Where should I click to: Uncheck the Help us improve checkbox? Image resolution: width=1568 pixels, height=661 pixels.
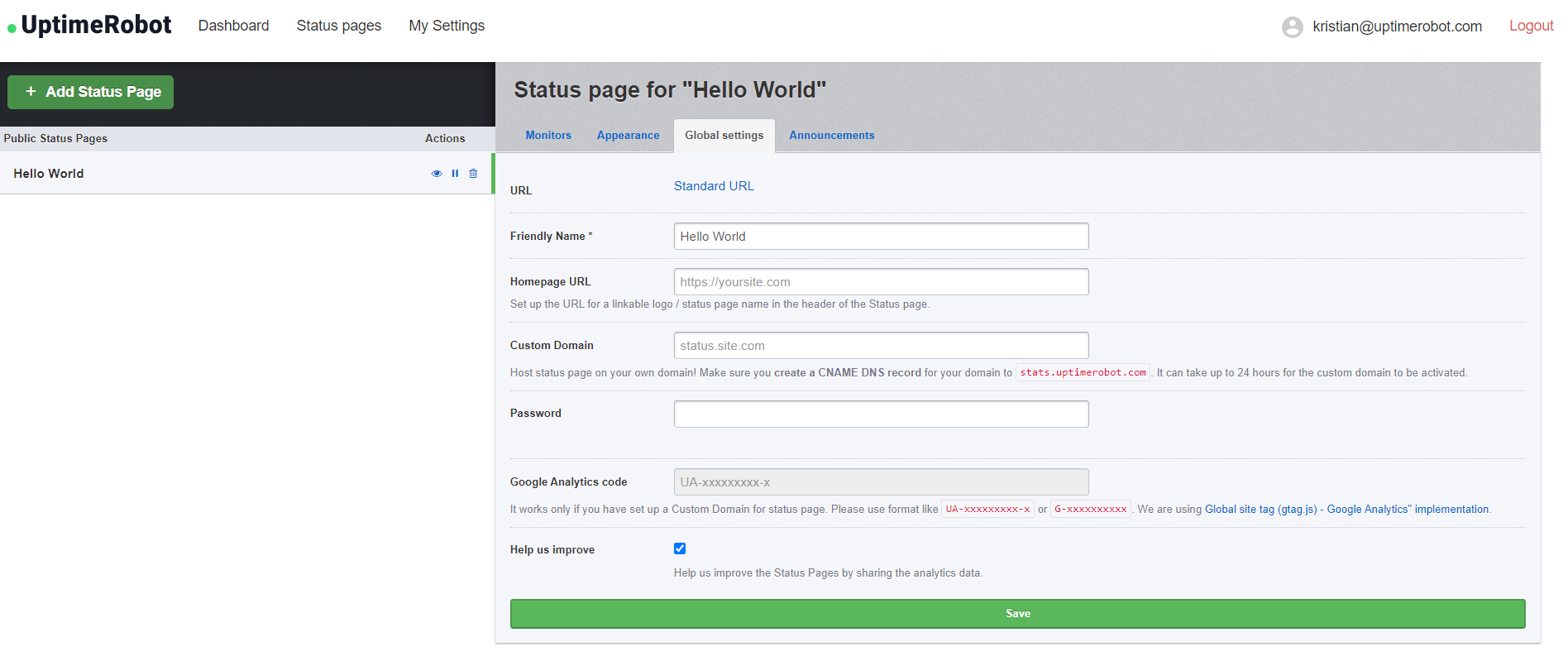coord(680,548)
